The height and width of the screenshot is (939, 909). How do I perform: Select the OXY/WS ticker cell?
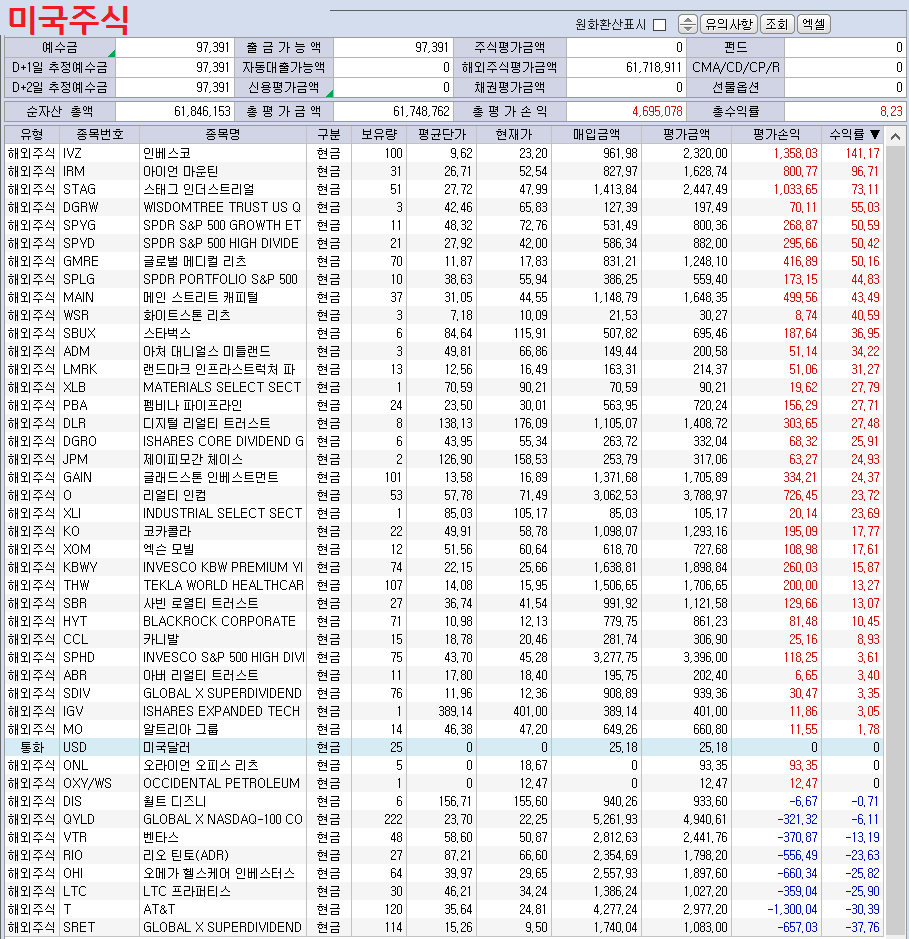point(99,783)
